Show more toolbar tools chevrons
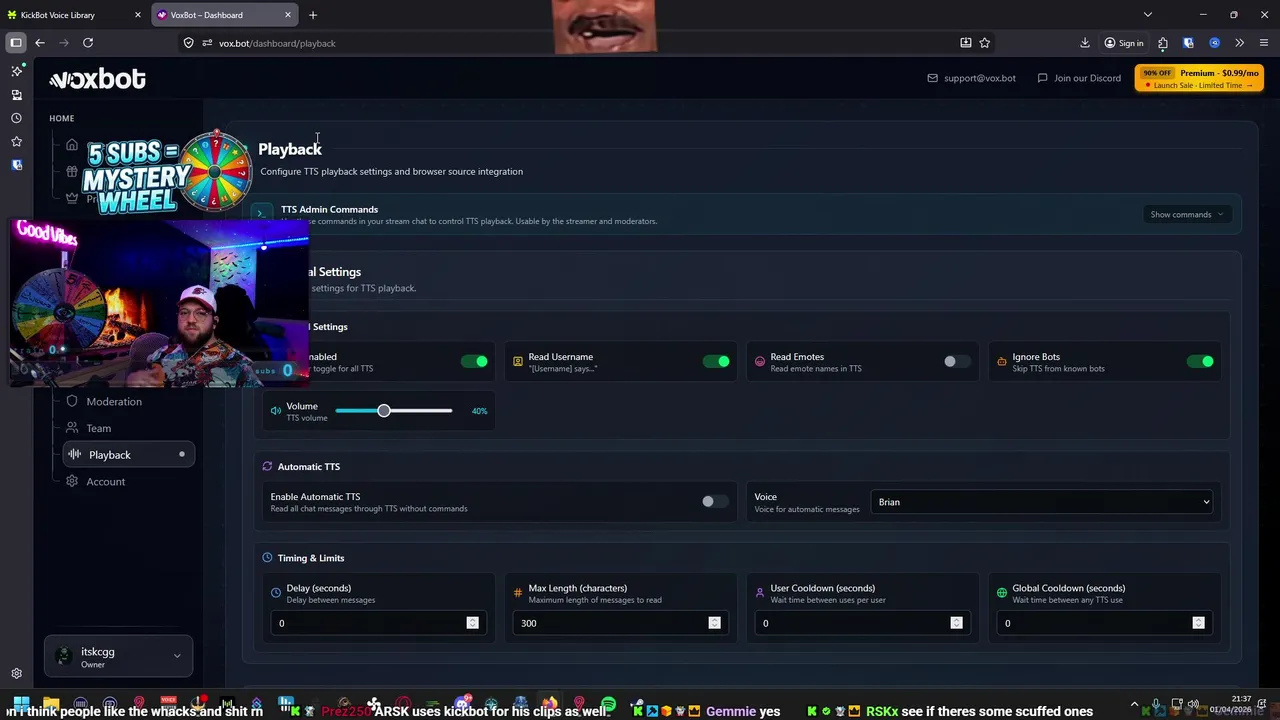 coord(1240,43)
